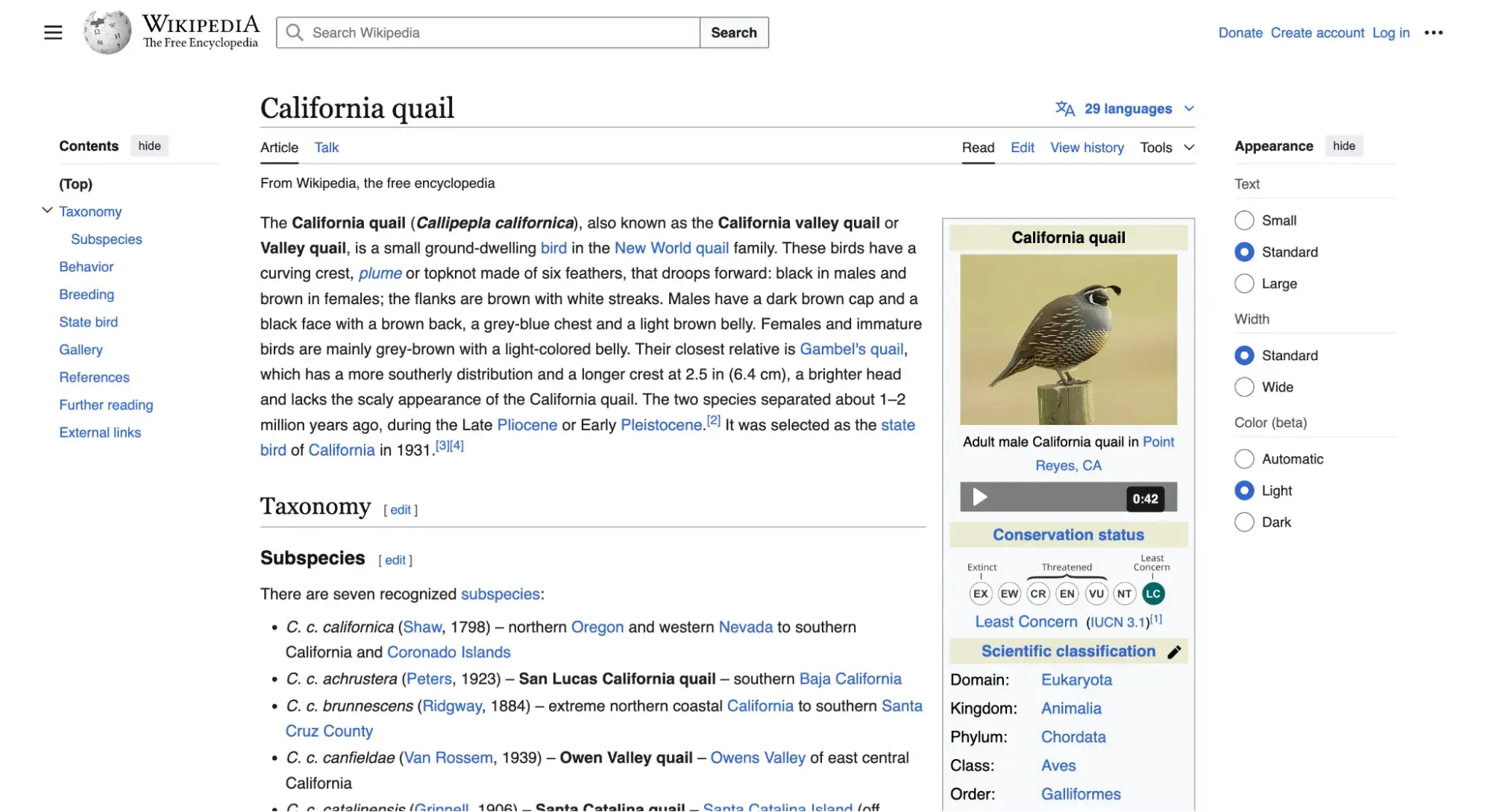
Task: Click the Create account link
Action: 1317,33
